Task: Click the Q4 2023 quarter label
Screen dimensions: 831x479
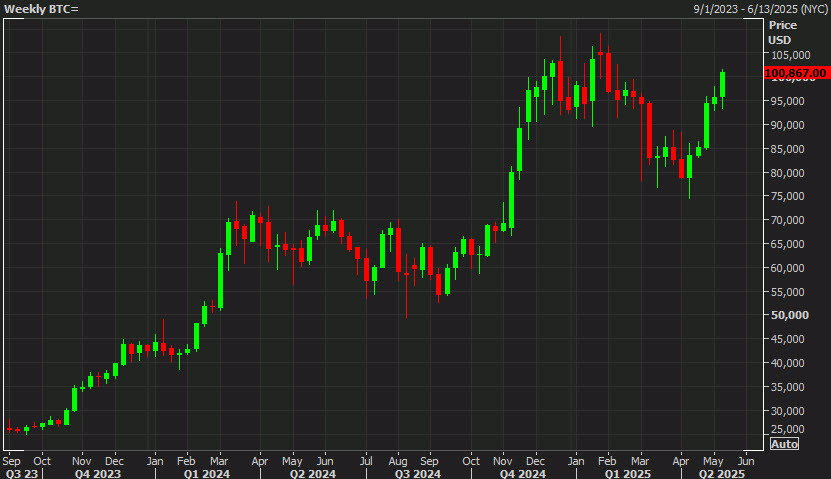Action: coord(100,474)
